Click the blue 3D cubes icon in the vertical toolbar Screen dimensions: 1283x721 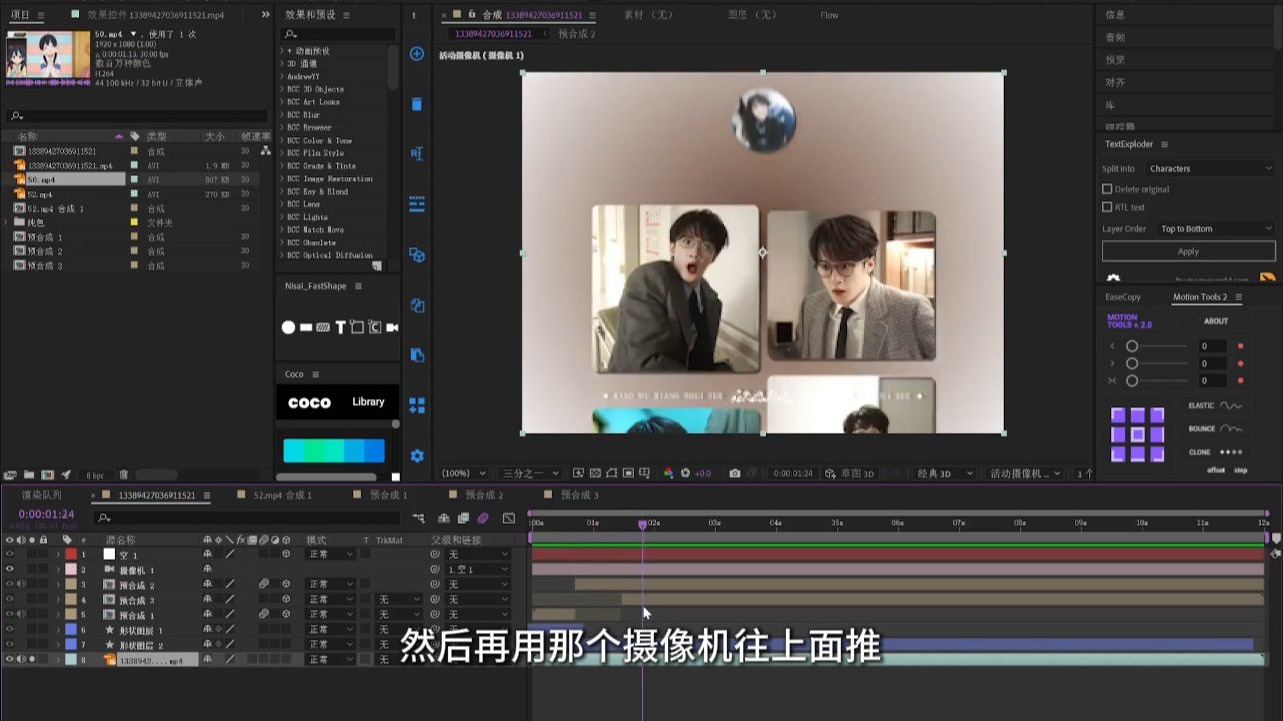pos(417,255)
